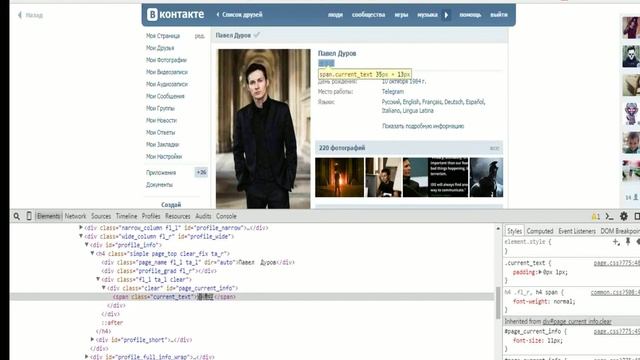This screenshot has height=360, width=640.
Task: Open Мои Настройки in sidebar
Action: pos(164,156)
